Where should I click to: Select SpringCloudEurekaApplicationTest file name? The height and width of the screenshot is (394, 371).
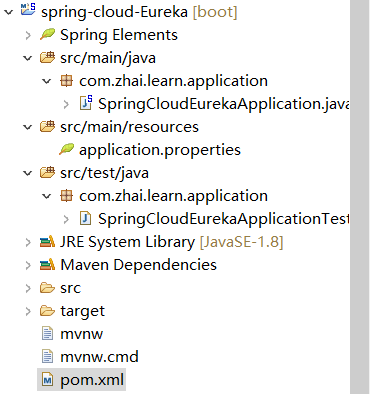coord(224,219)
